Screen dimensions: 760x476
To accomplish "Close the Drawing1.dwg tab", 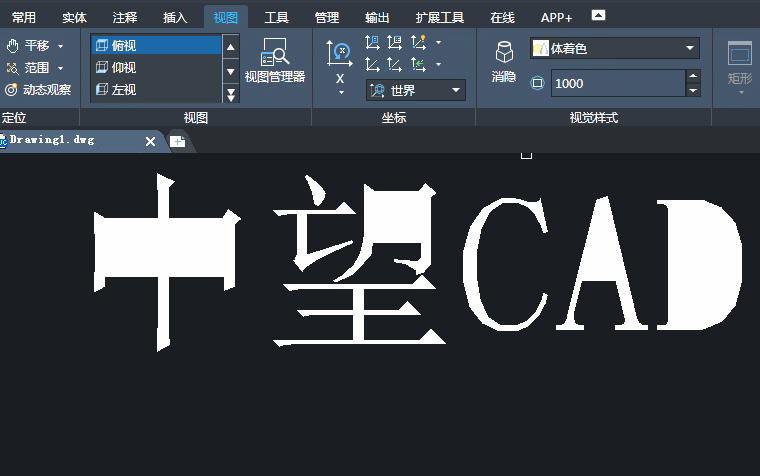I will click(150, 141).
